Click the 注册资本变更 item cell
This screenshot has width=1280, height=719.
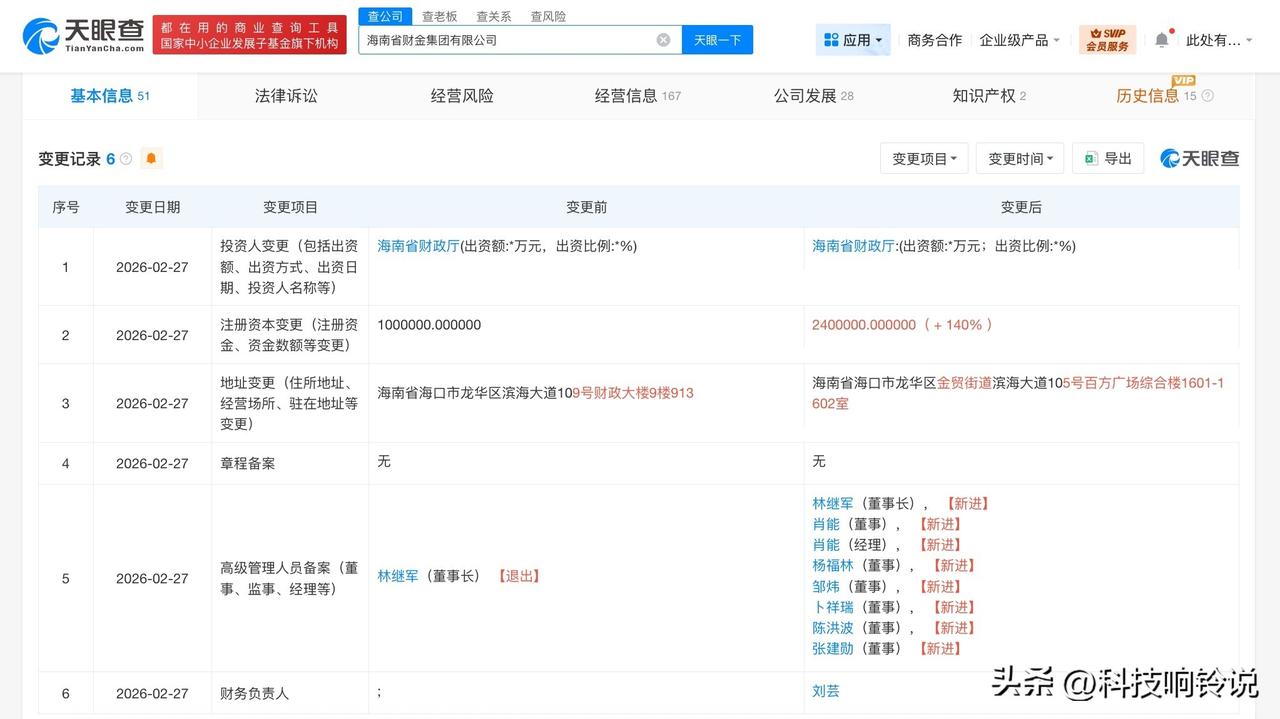pyautogui.click(x=289, y=335)
